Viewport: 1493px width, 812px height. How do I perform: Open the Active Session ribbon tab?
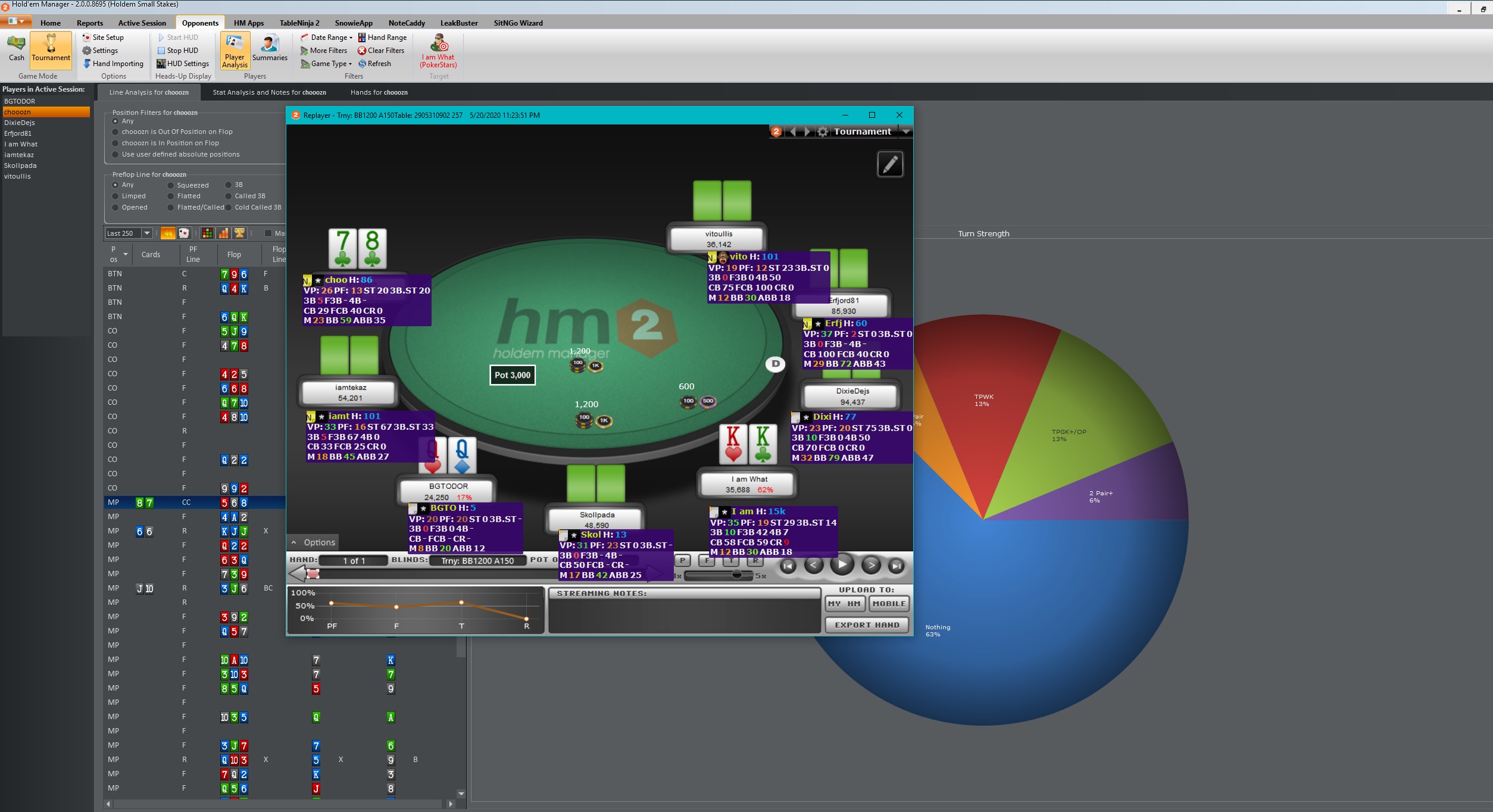(x=142, y=23)
